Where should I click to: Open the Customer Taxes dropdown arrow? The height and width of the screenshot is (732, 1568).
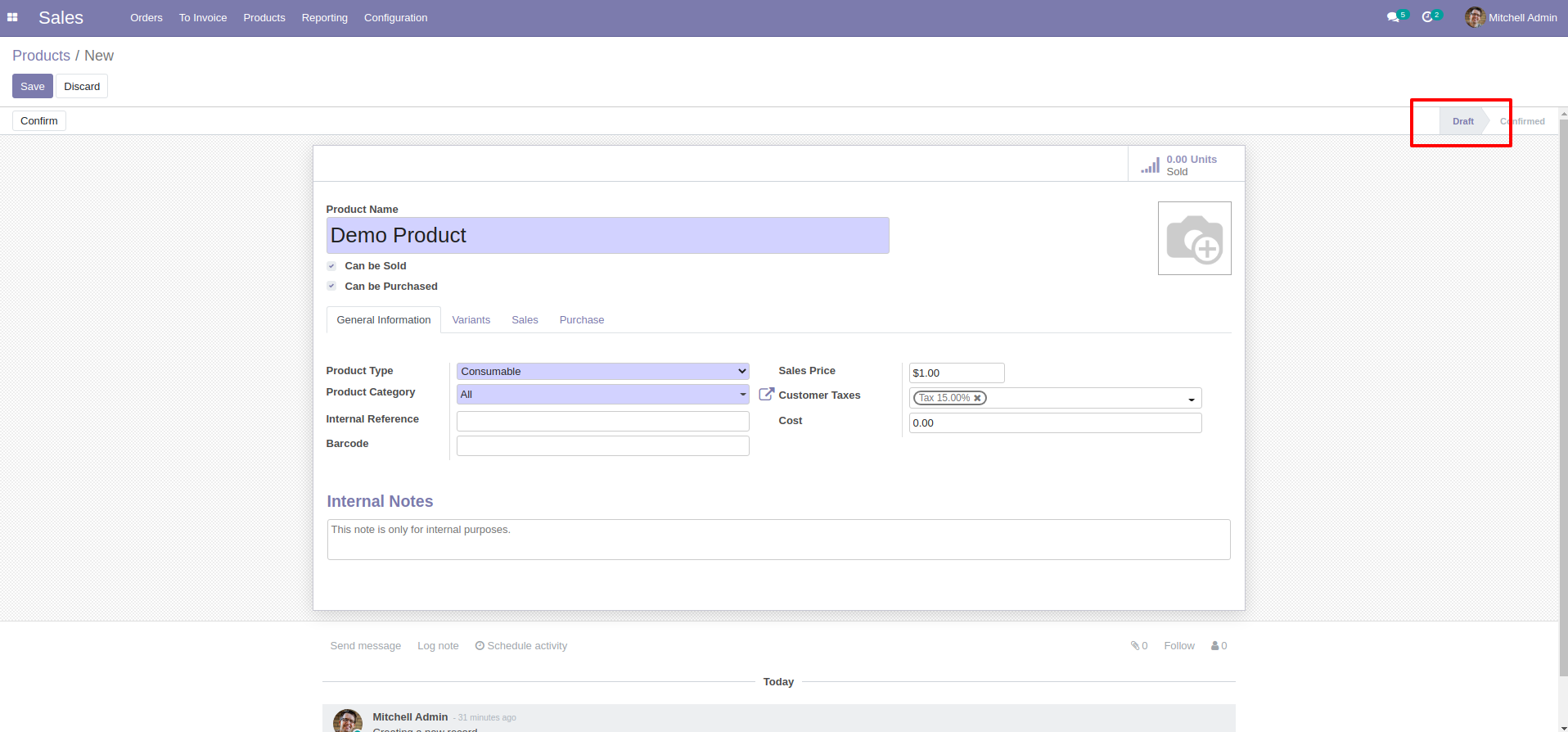[x=1192, y=400]
